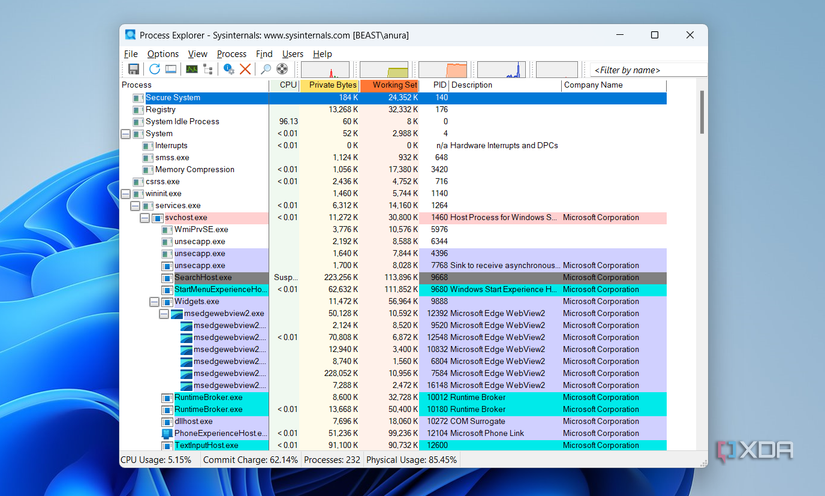825x496 pixels.
Task: Open the Process menu
Action: 231,54
